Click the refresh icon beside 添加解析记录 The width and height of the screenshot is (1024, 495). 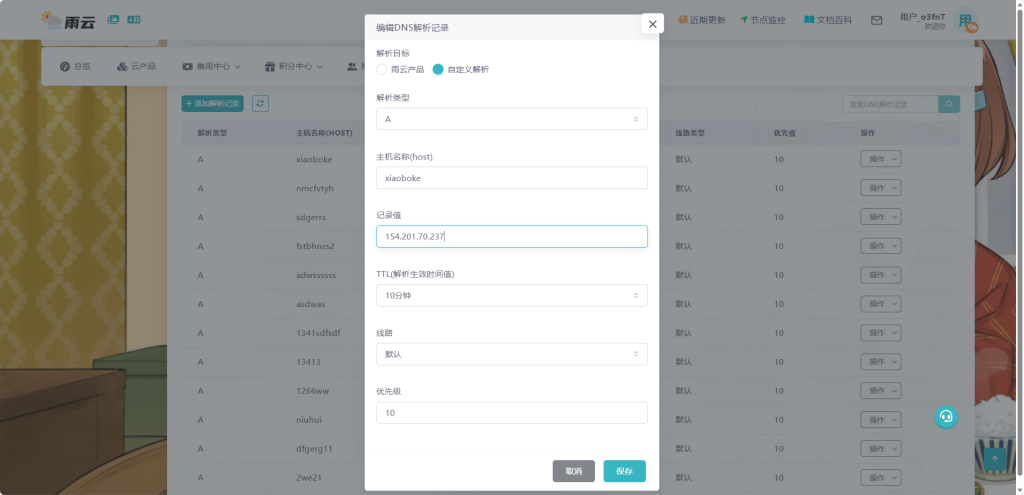[260, 103]
